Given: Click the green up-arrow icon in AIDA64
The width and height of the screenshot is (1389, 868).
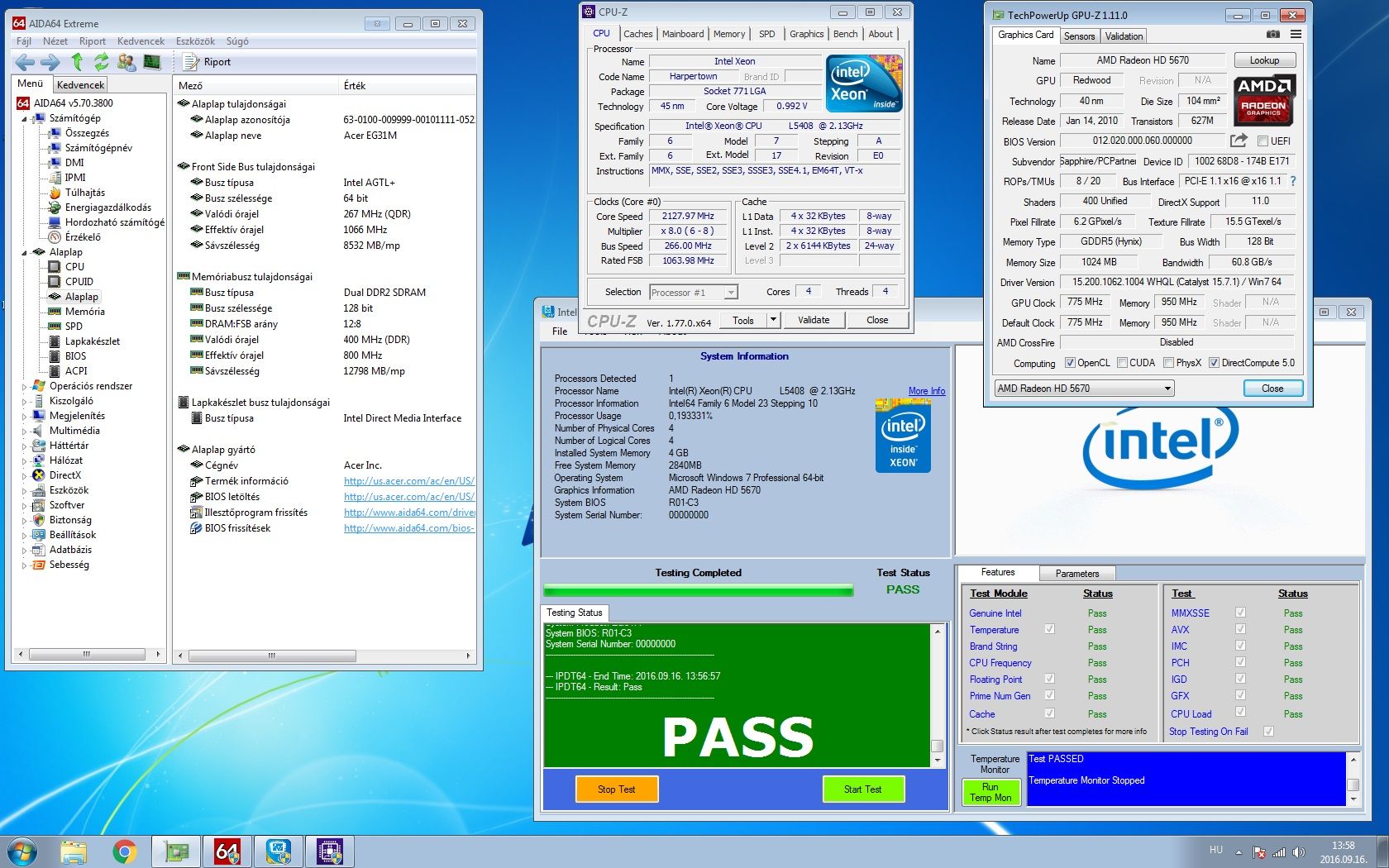Looking at the screenshot, I should click(x=77, y=62).
